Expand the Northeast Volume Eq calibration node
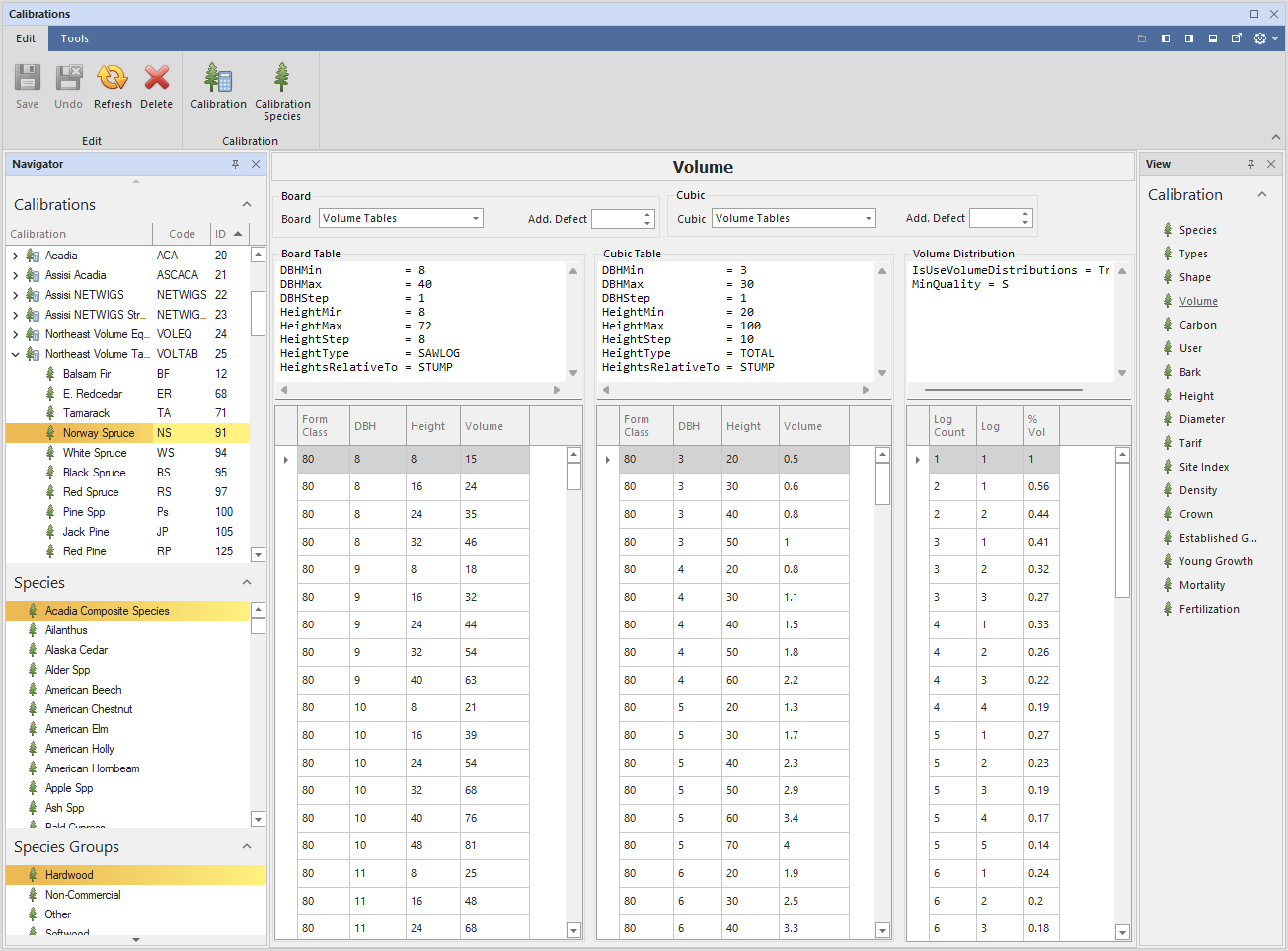The image size is (1288, 951). pos(16,334)
